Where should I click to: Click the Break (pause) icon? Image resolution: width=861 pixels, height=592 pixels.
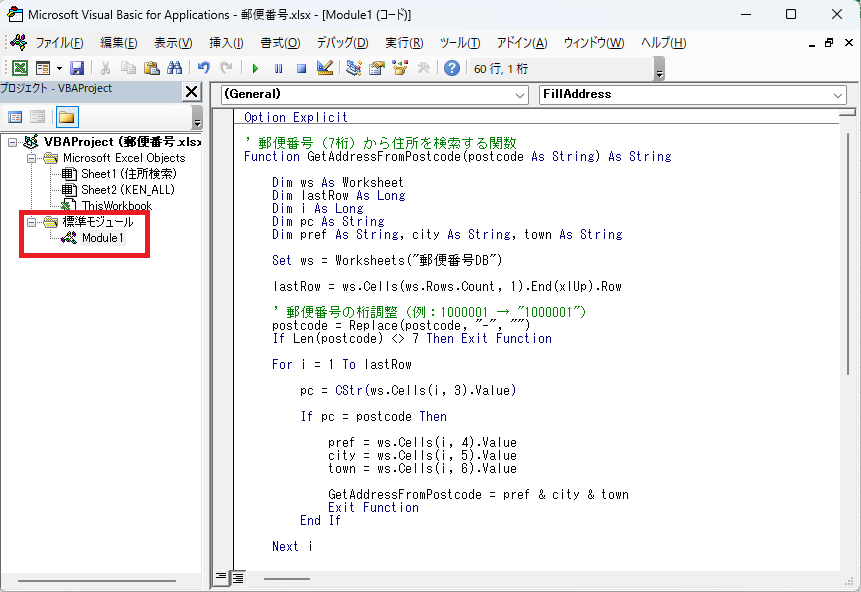click(x=278, y=68)
